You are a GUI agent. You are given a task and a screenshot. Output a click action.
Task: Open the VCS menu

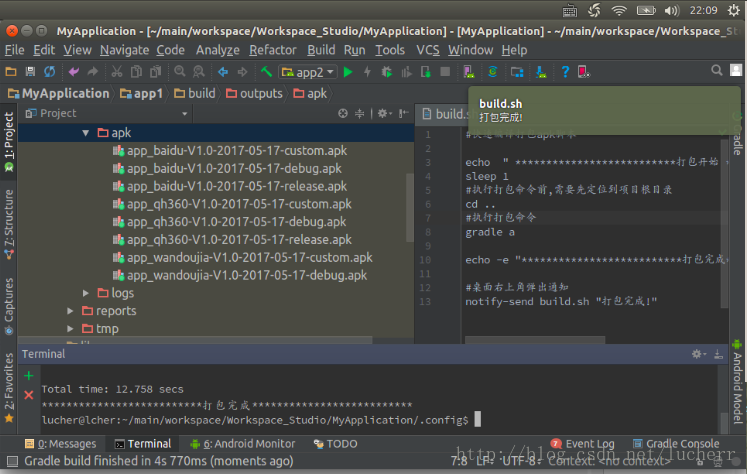428,50
